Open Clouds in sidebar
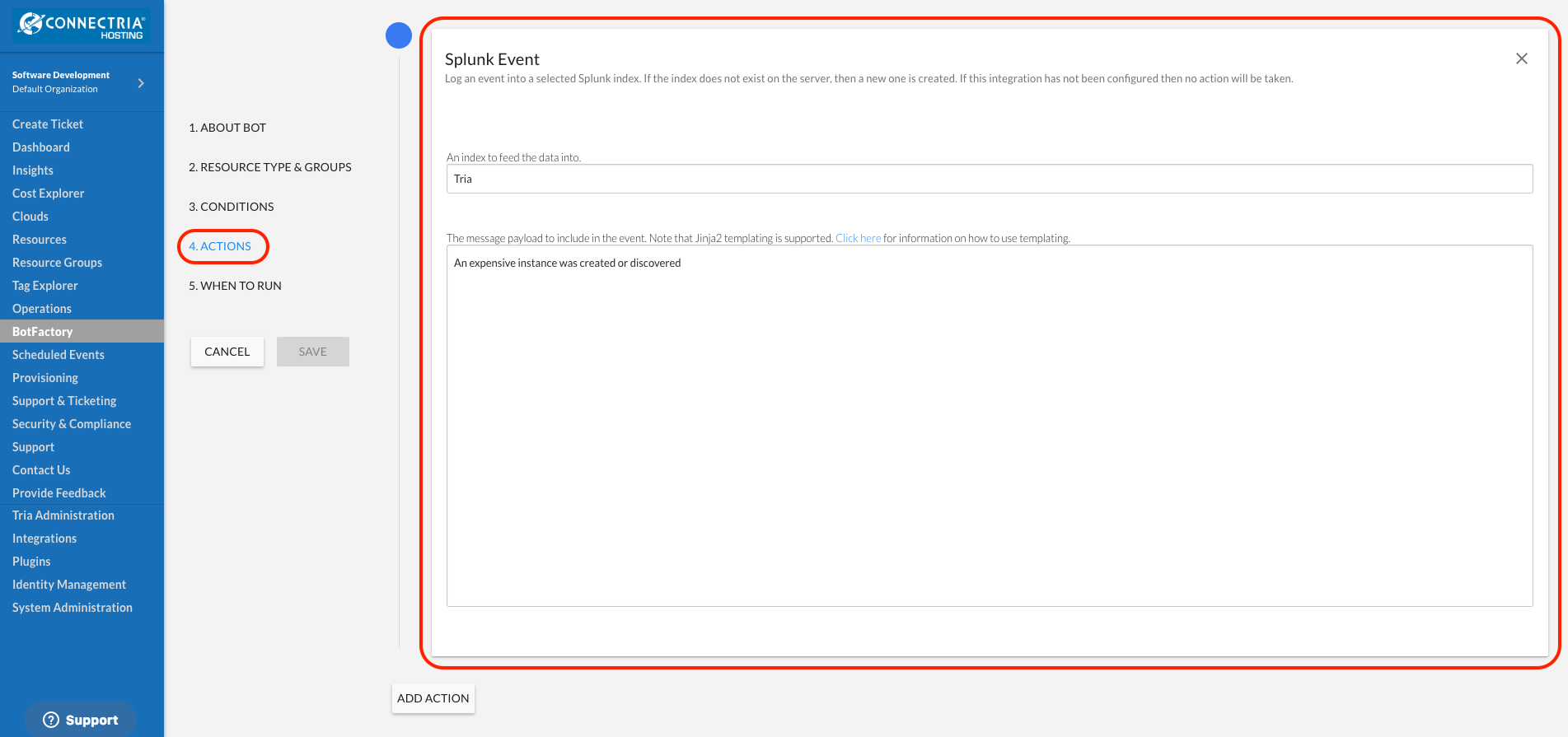1568x737 pixels. (x=30, y=217)
